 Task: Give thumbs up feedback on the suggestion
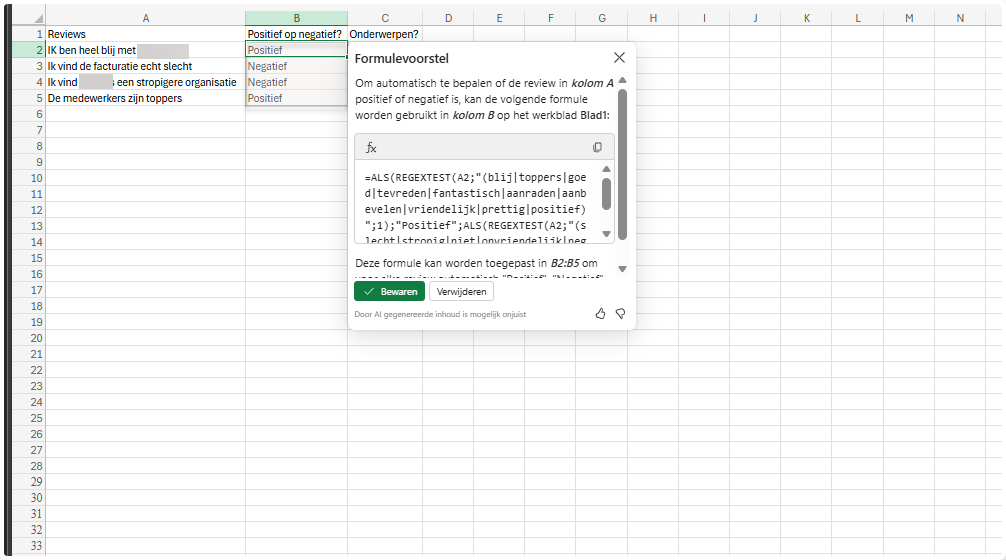pyautogui.click(x=600, y=313)
